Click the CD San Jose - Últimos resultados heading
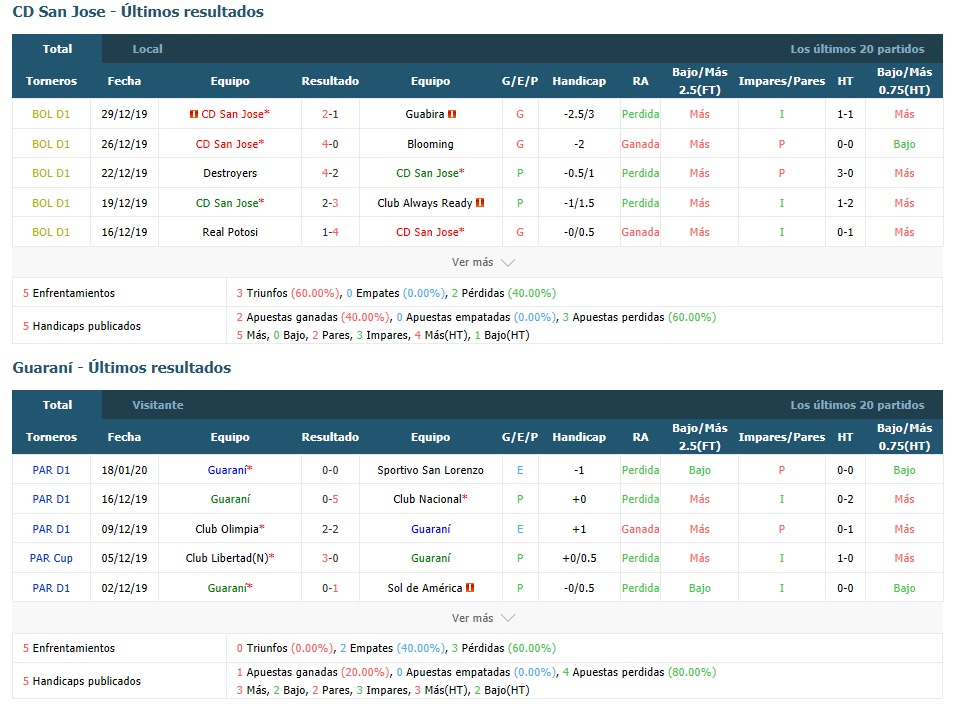 pyautogui.click(x=138, y=12)
